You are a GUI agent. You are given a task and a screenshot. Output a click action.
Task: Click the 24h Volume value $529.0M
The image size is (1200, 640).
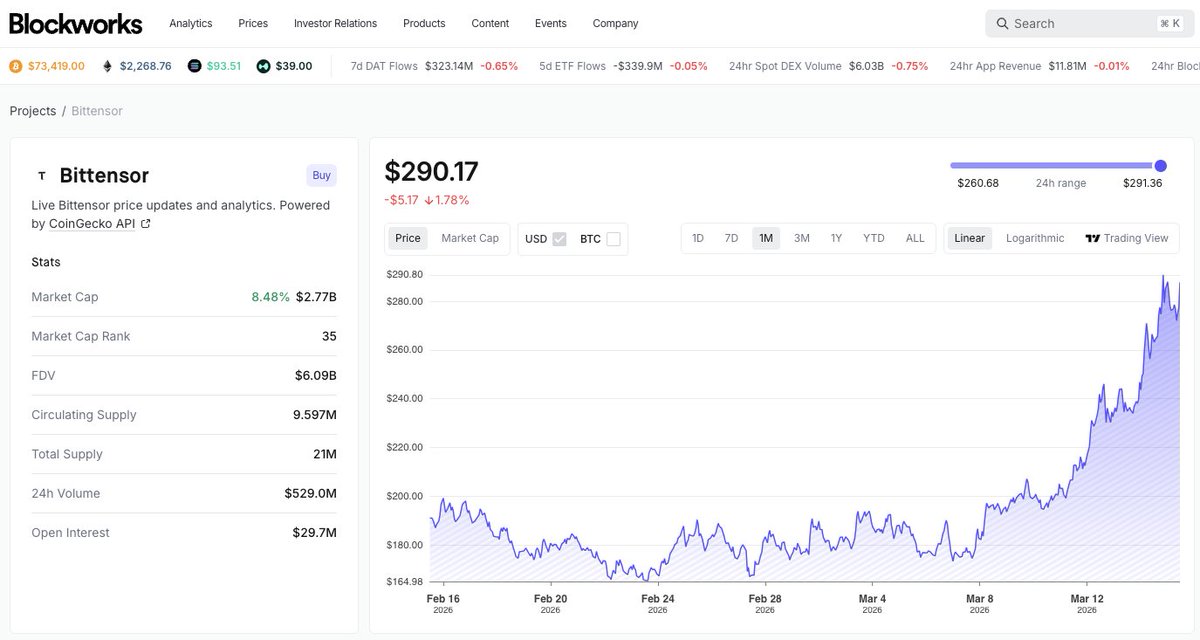coord(310,493)
